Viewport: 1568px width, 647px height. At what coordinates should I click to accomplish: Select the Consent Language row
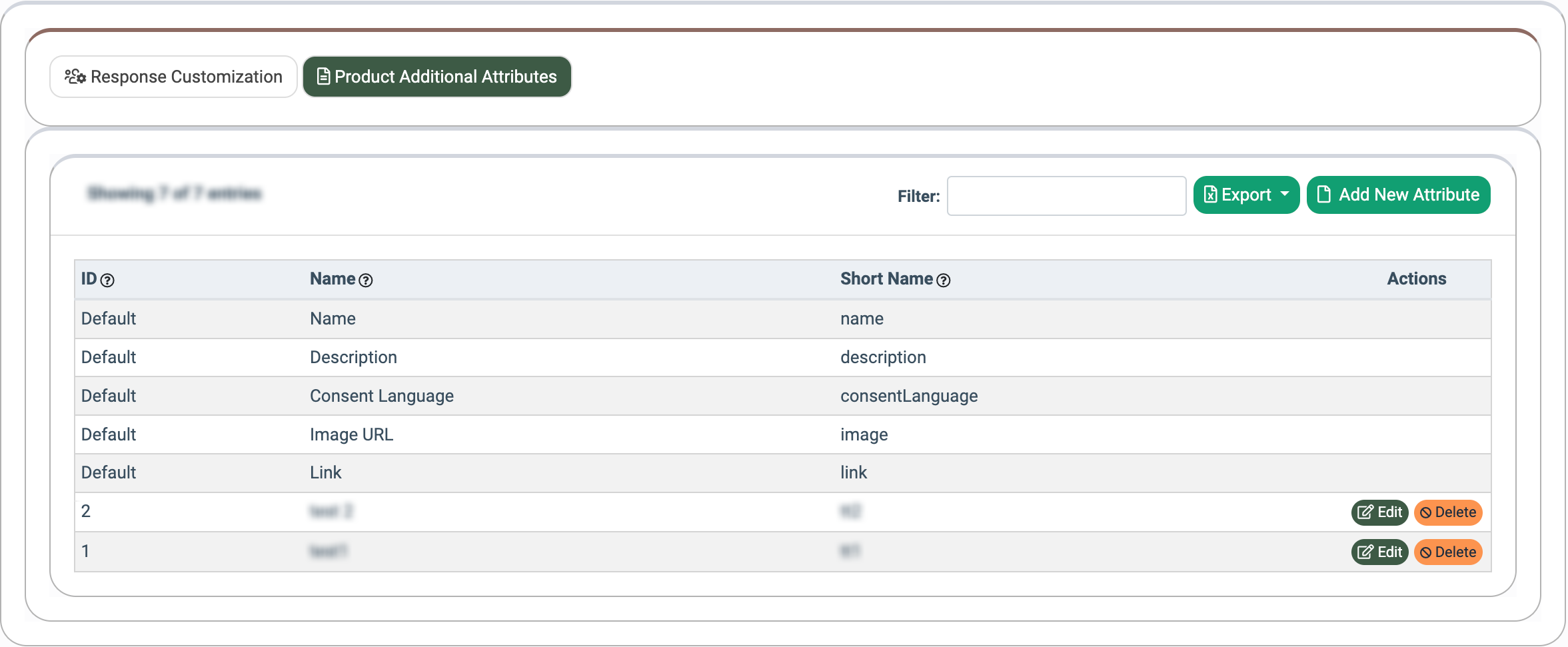click(382, 396)
